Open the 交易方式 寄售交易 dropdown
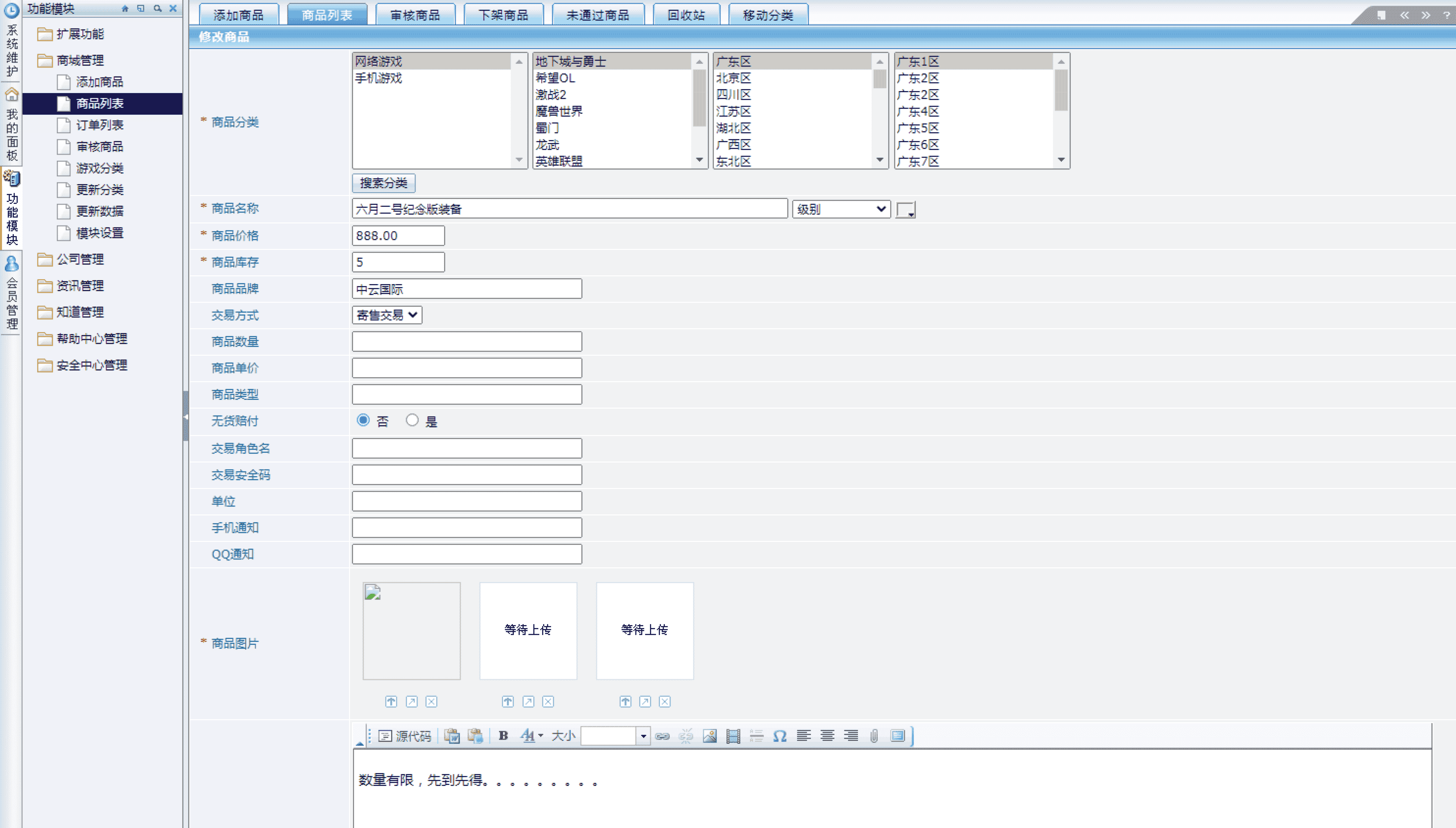Image resolution: width=1456 pixels, height=828 pixels. click(x=387, y=315)
